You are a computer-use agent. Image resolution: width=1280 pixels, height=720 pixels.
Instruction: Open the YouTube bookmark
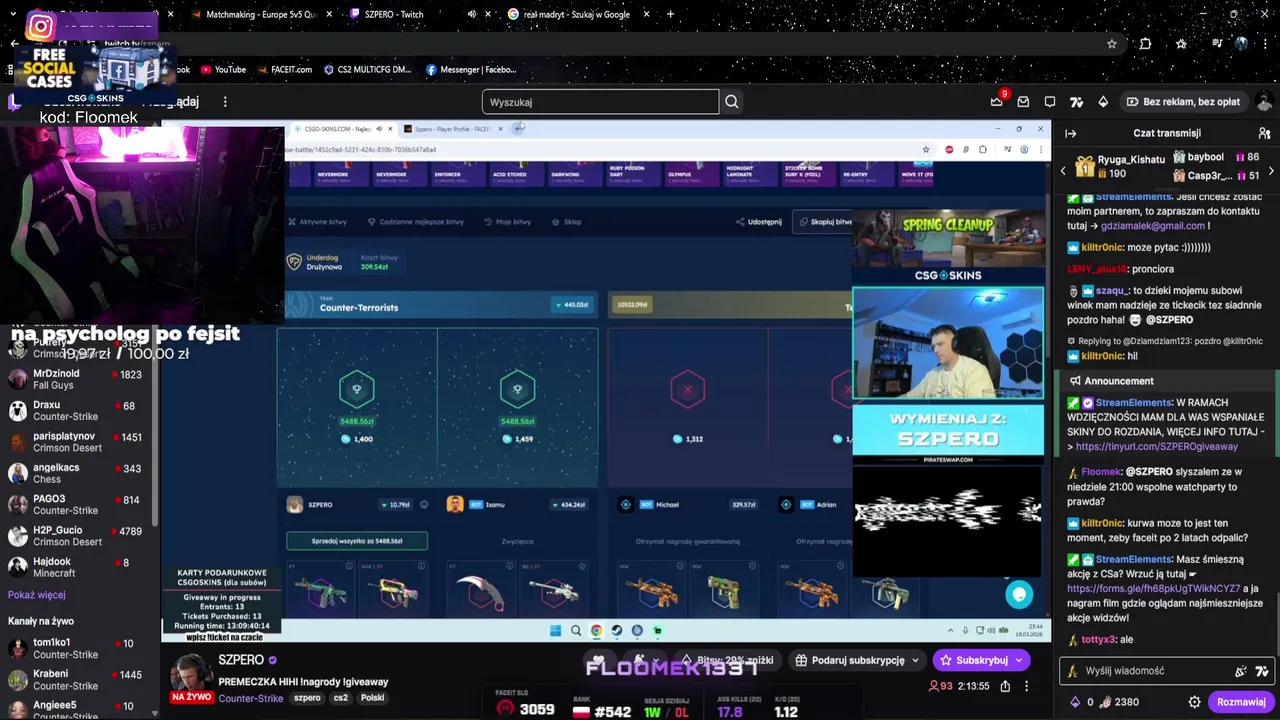223,69
